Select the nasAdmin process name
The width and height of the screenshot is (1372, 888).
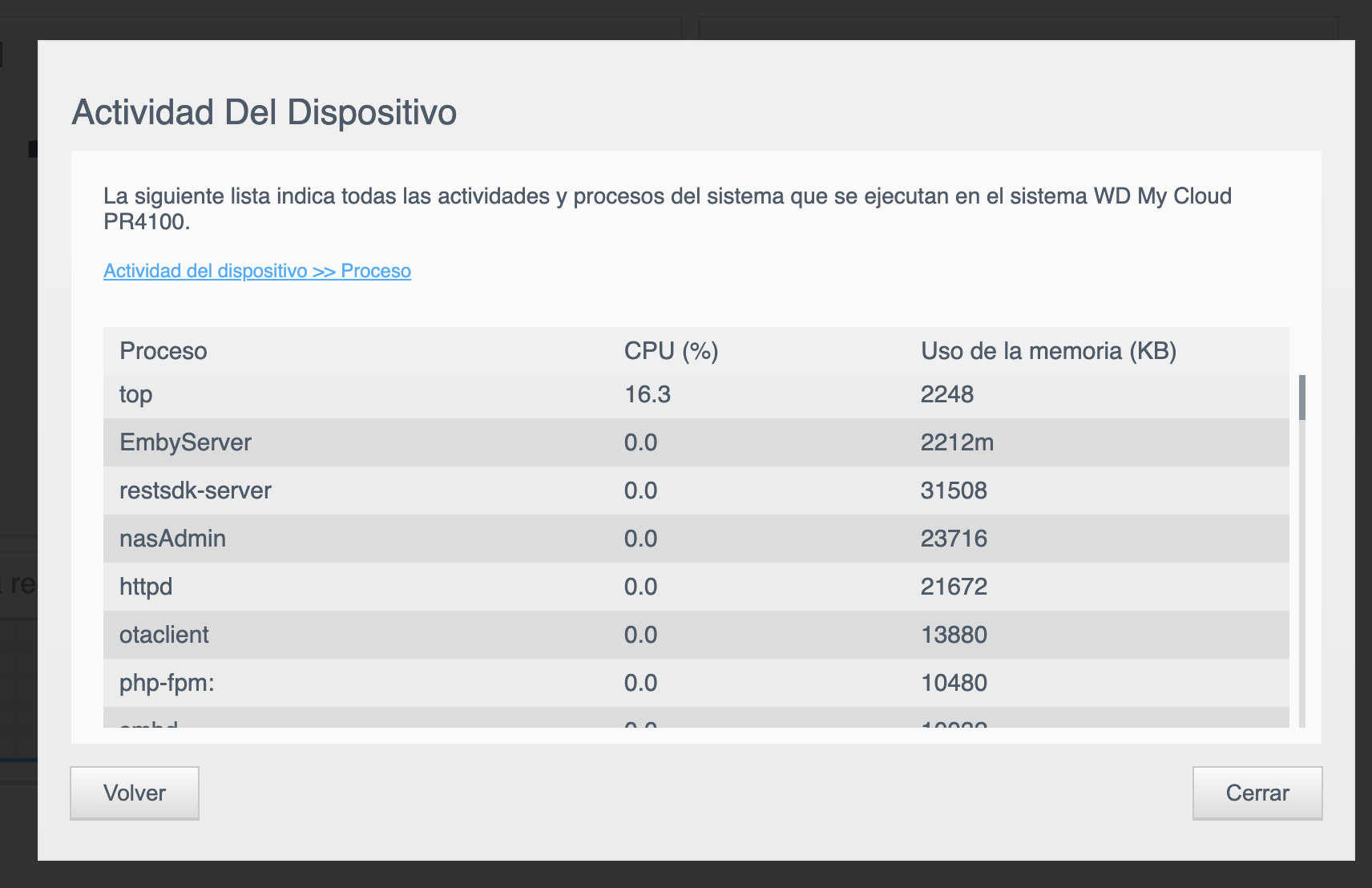point(172,539)
